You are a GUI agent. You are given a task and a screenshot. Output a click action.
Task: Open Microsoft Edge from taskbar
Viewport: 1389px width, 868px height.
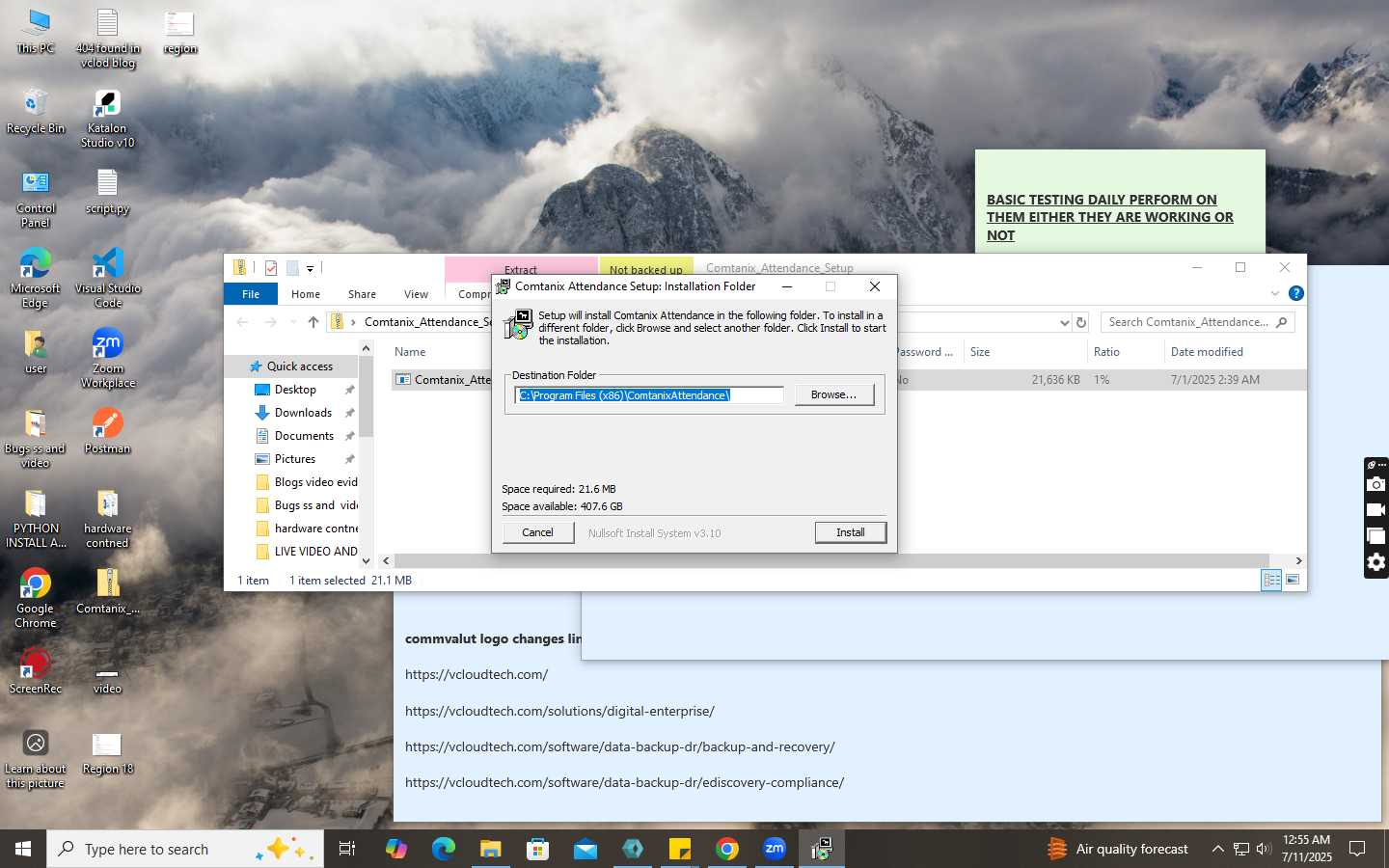point(443,849)
